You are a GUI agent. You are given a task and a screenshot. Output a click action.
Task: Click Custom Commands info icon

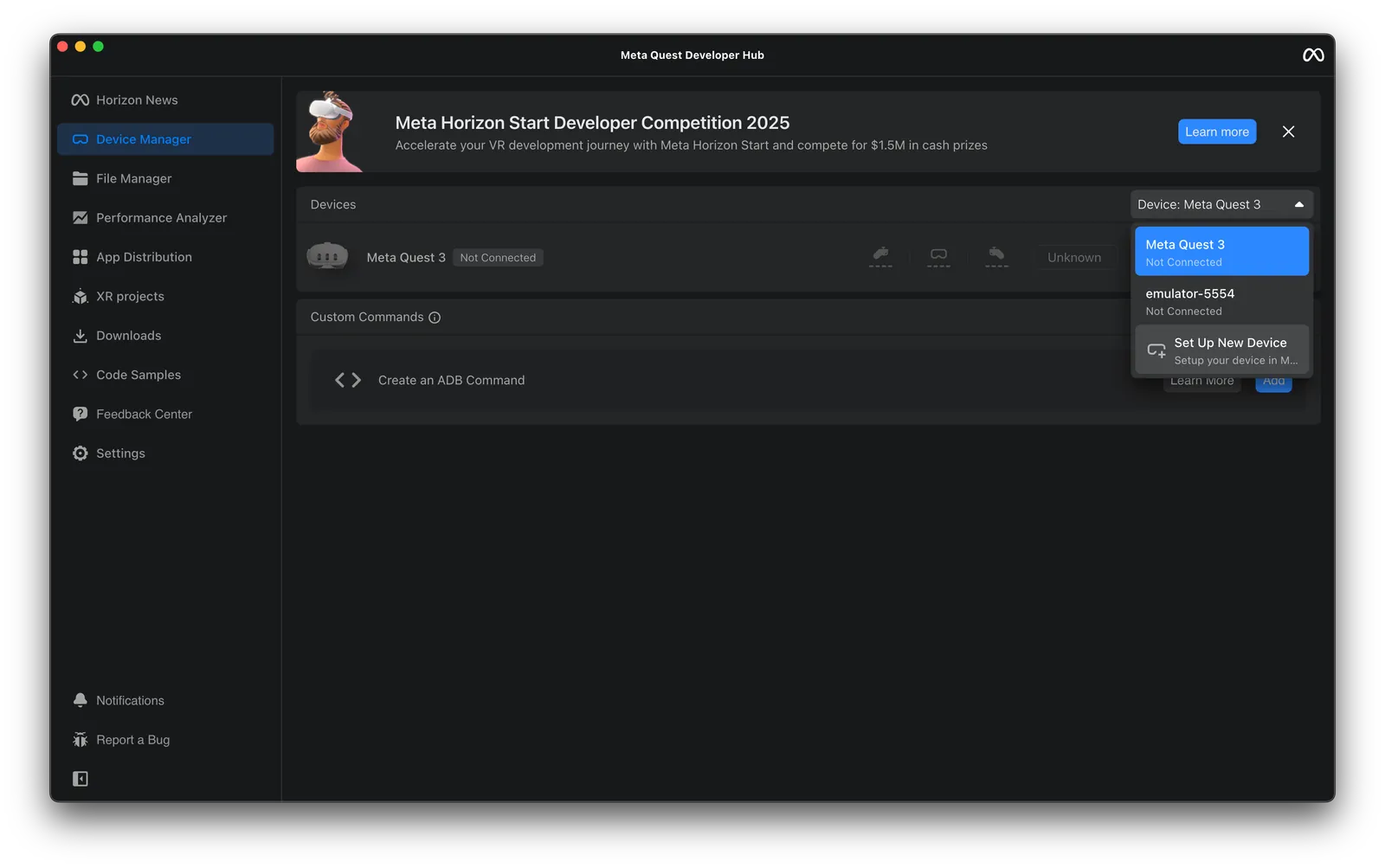[435, 318]
